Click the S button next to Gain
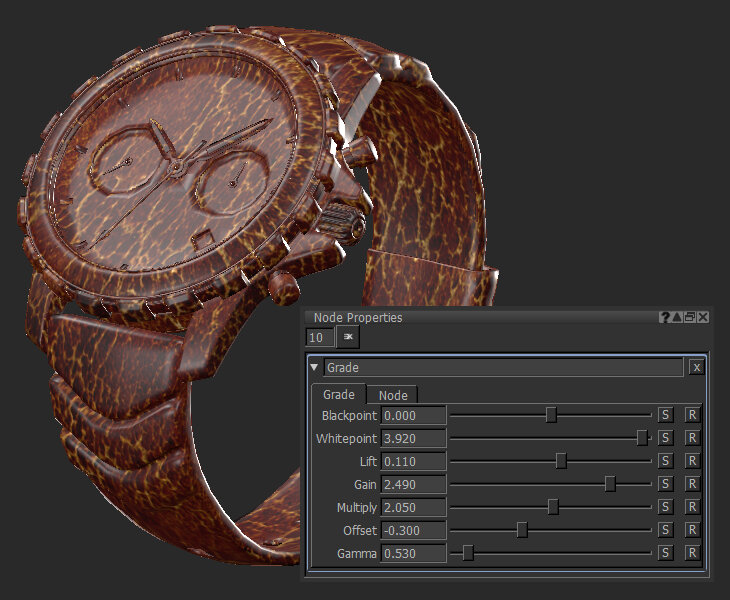The height and width of the screenshot is (600, 730). click(x=666, y=484)
